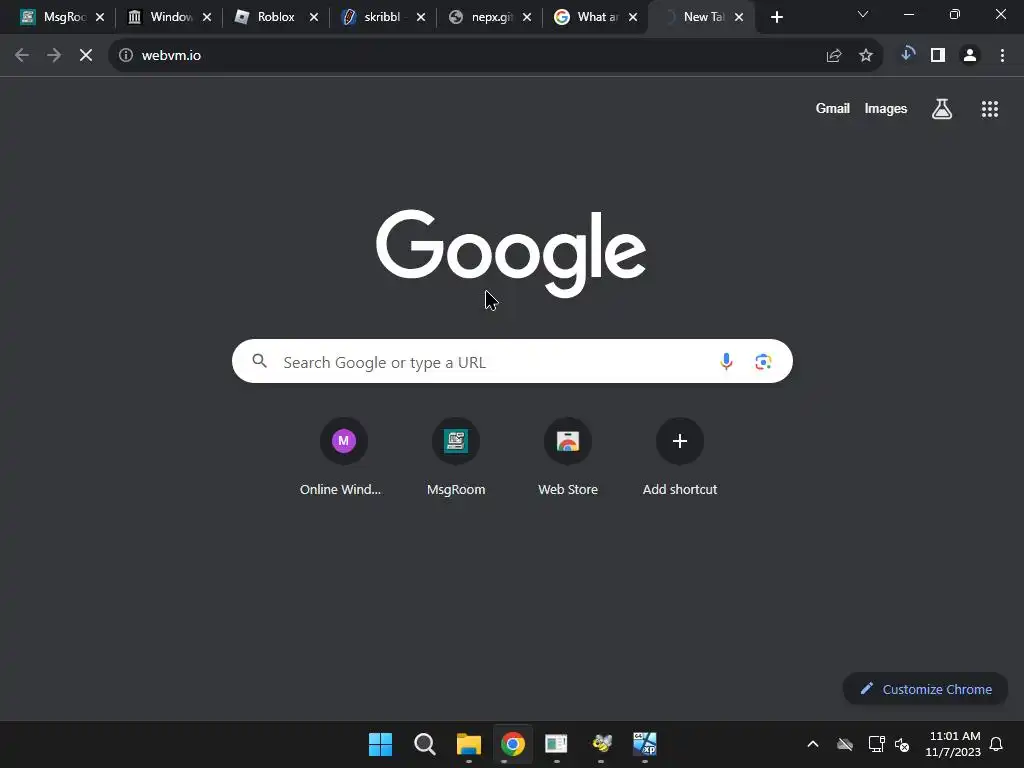Click Customize Chrome button

pyautogui.click(x=925, y=689)
